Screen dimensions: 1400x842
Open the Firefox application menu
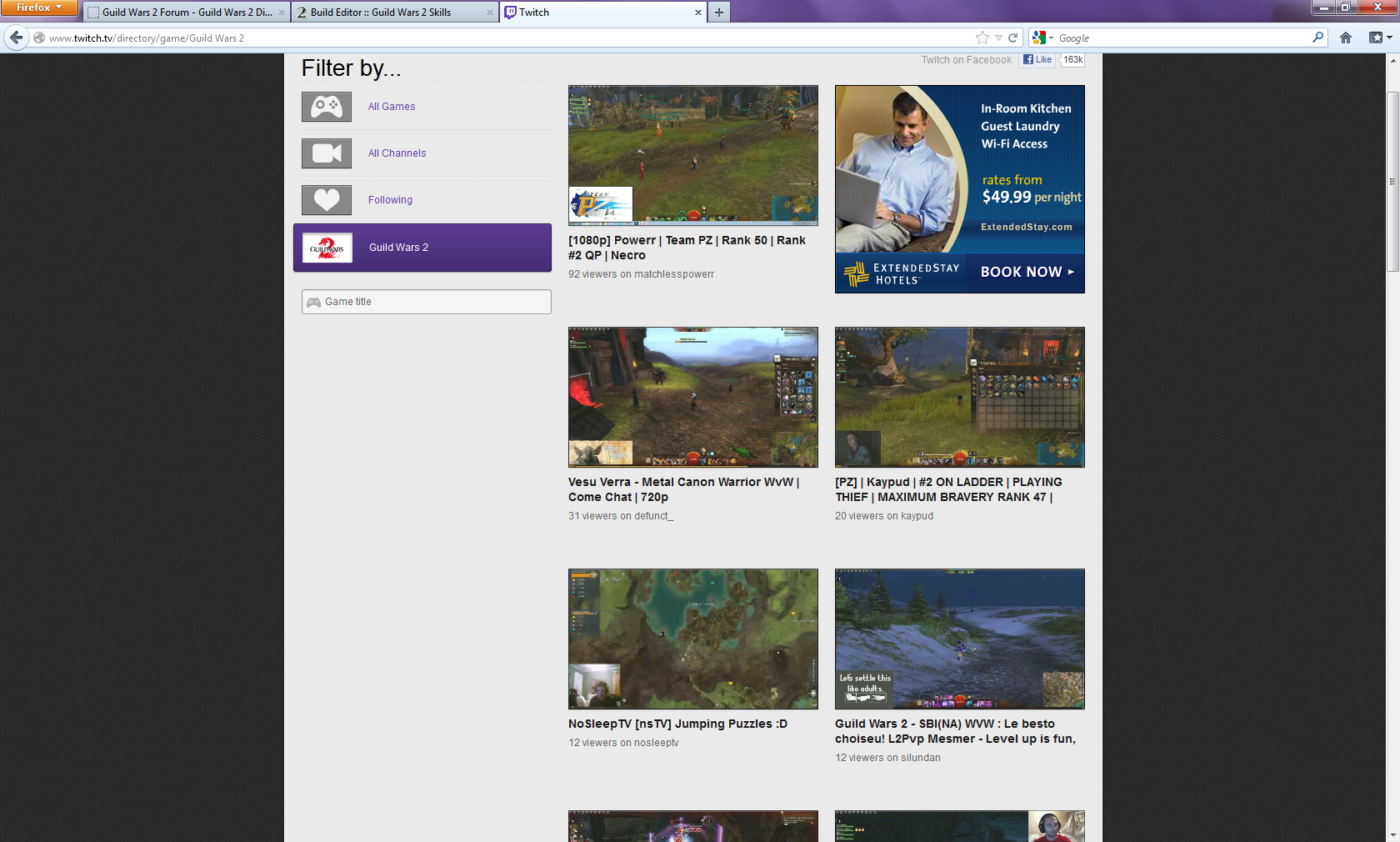click(x=39, y=8)
